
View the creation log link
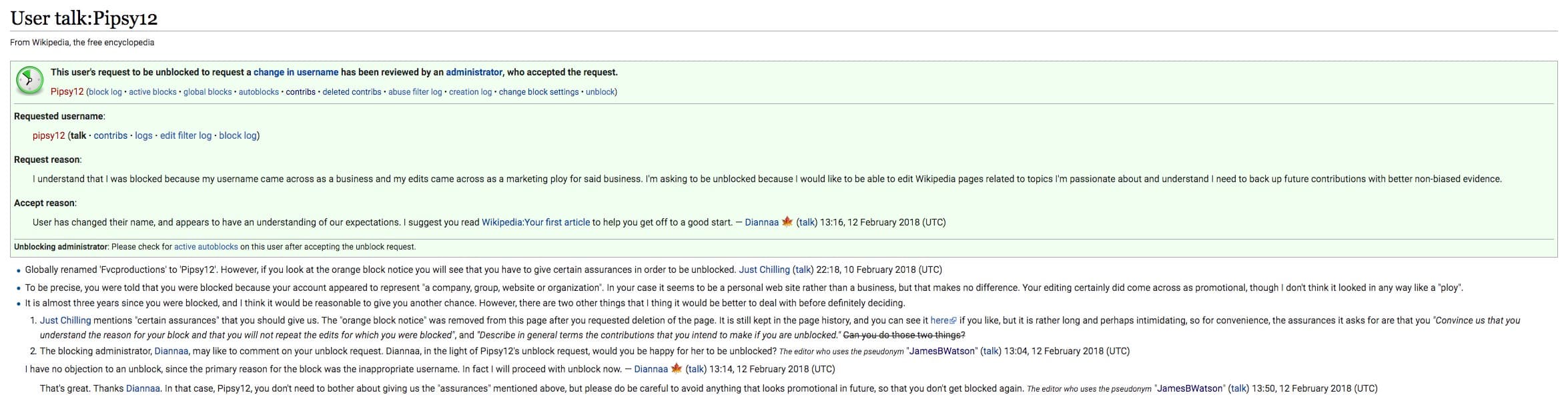tap(470, 92)
